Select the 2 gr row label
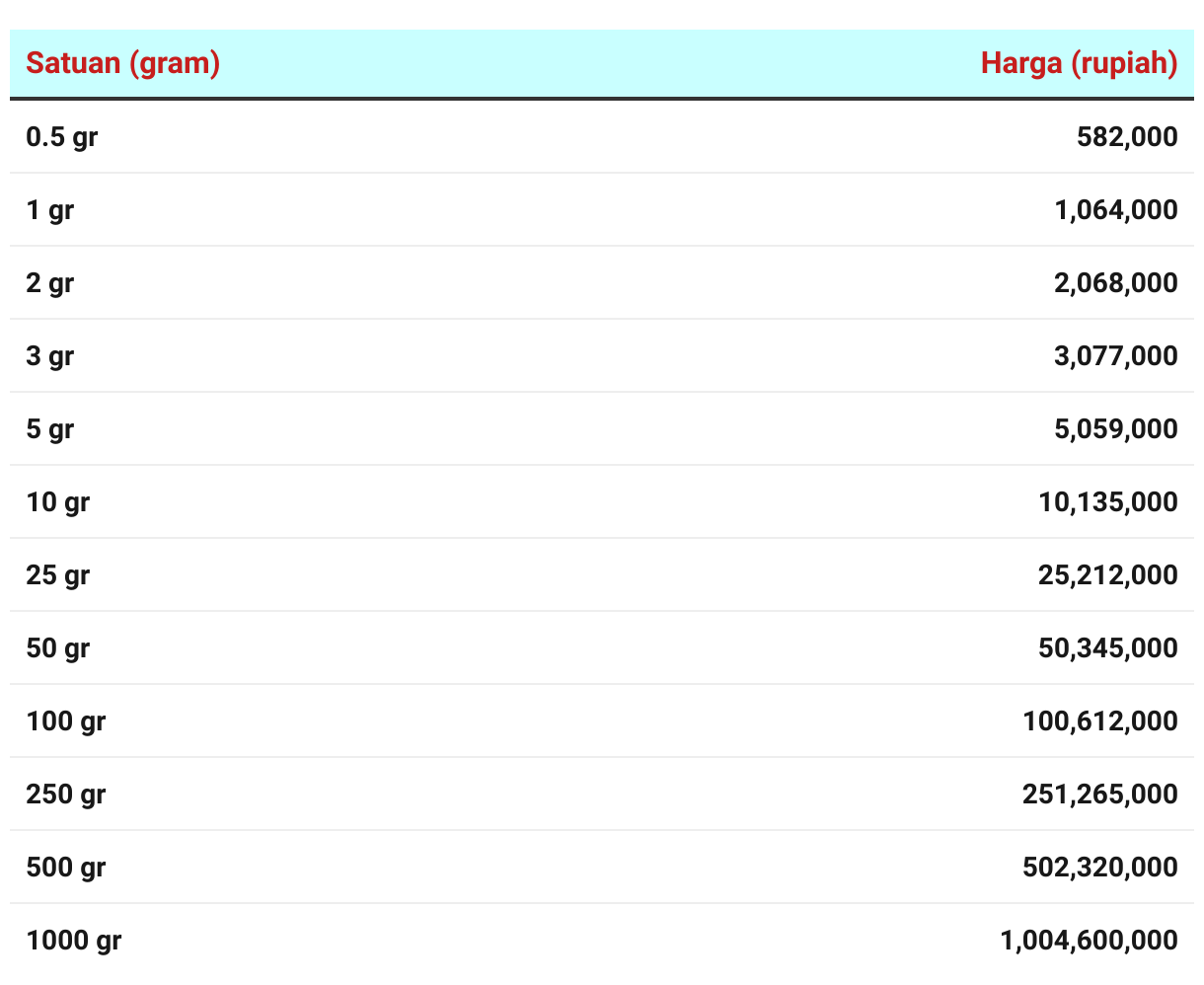This screenshot has height=985, width=1204. pyautogui.click(x=50, y=283)
